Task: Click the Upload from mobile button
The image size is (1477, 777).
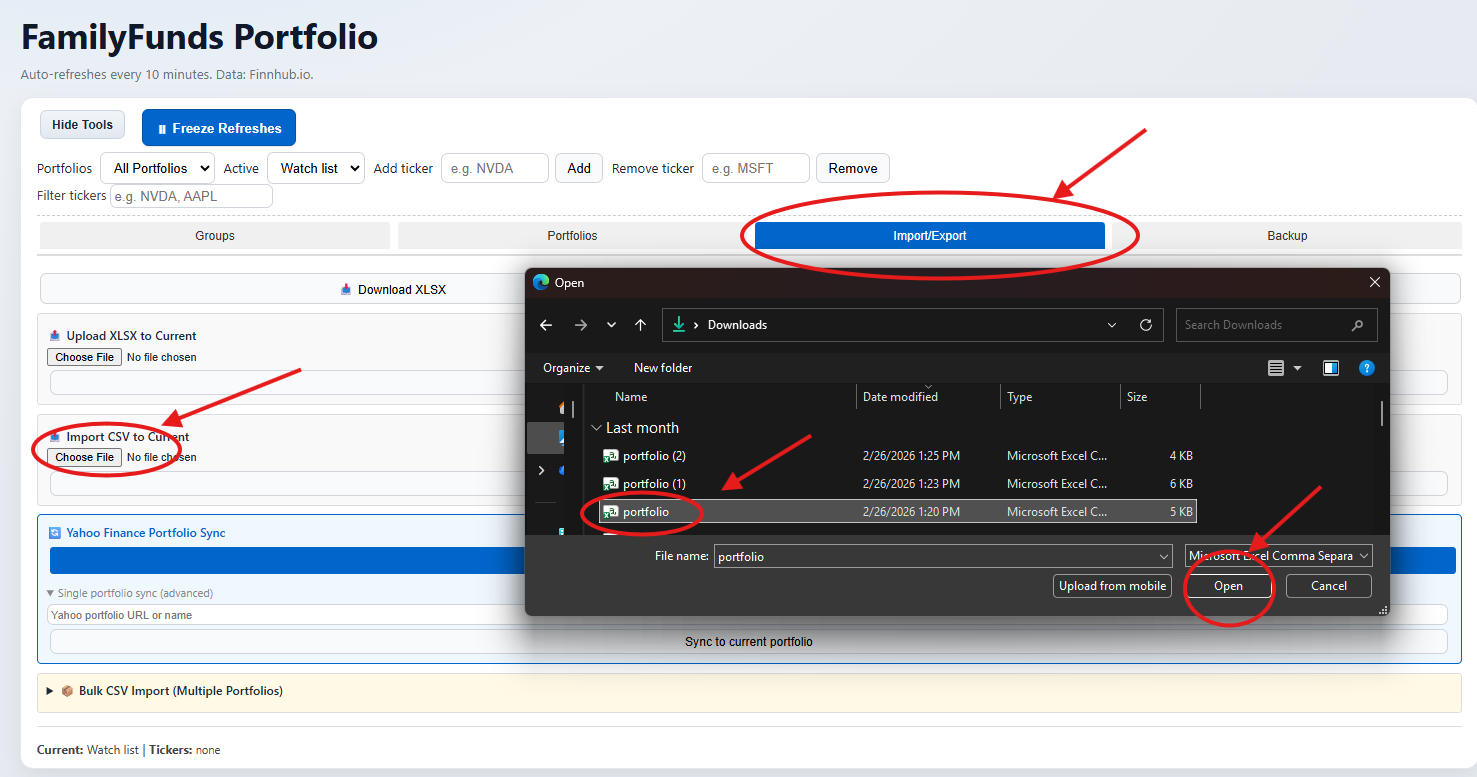Action: coord(1112,585)
